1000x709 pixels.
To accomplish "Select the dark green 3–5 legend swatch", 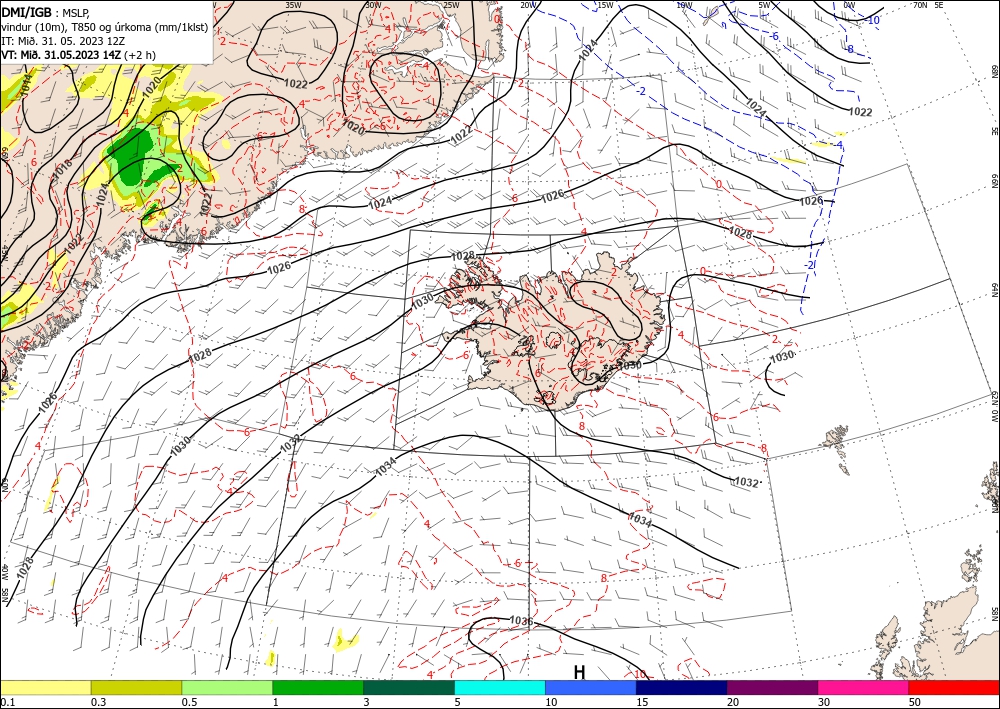I will click(409, 687).
